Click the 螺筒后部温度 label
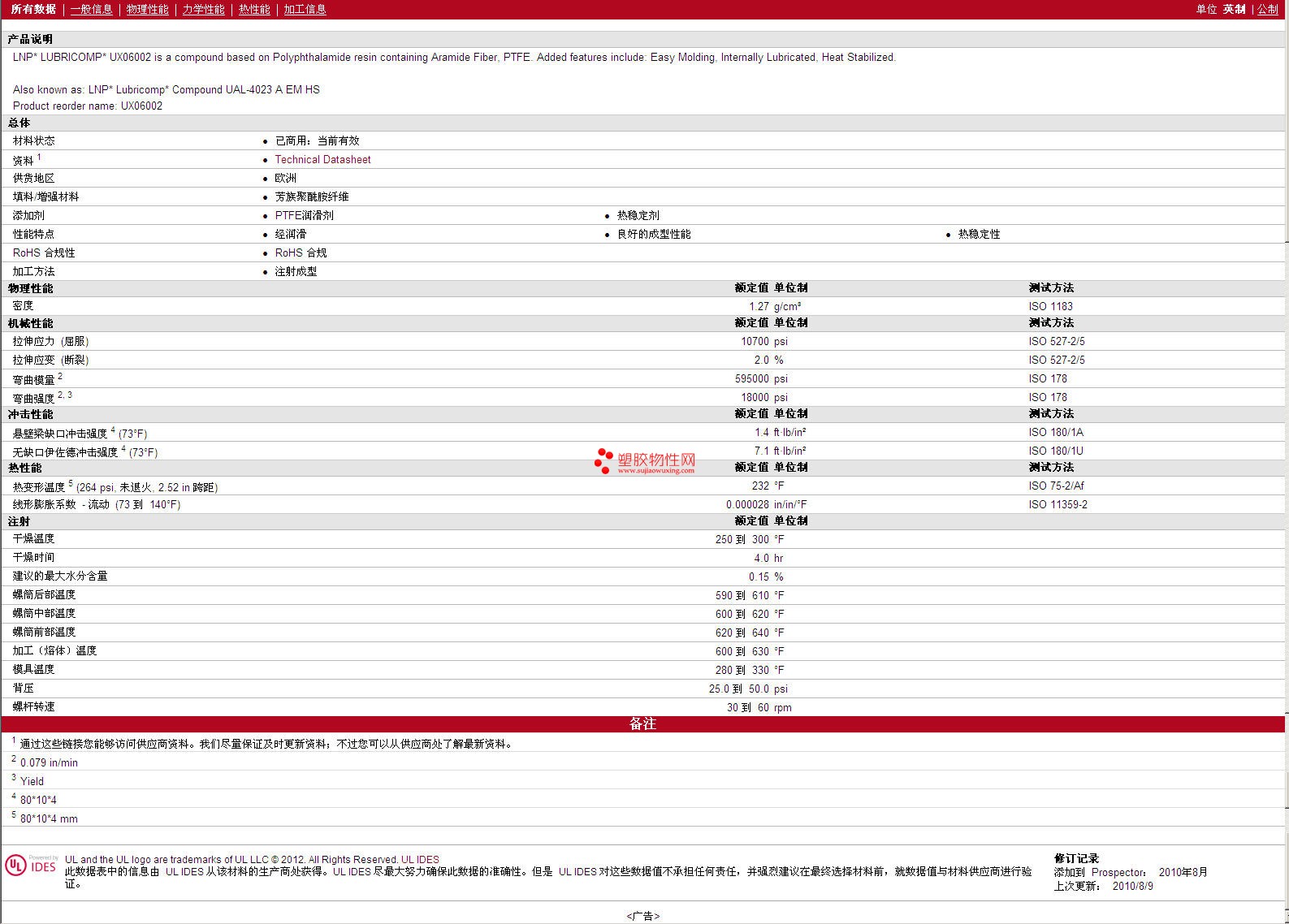 click(x=44, y=594)
